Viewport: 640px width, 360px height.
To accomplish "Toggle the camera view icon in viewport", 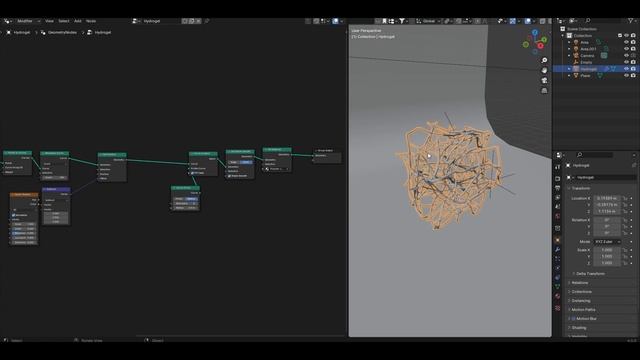I will tap(544, 80).
